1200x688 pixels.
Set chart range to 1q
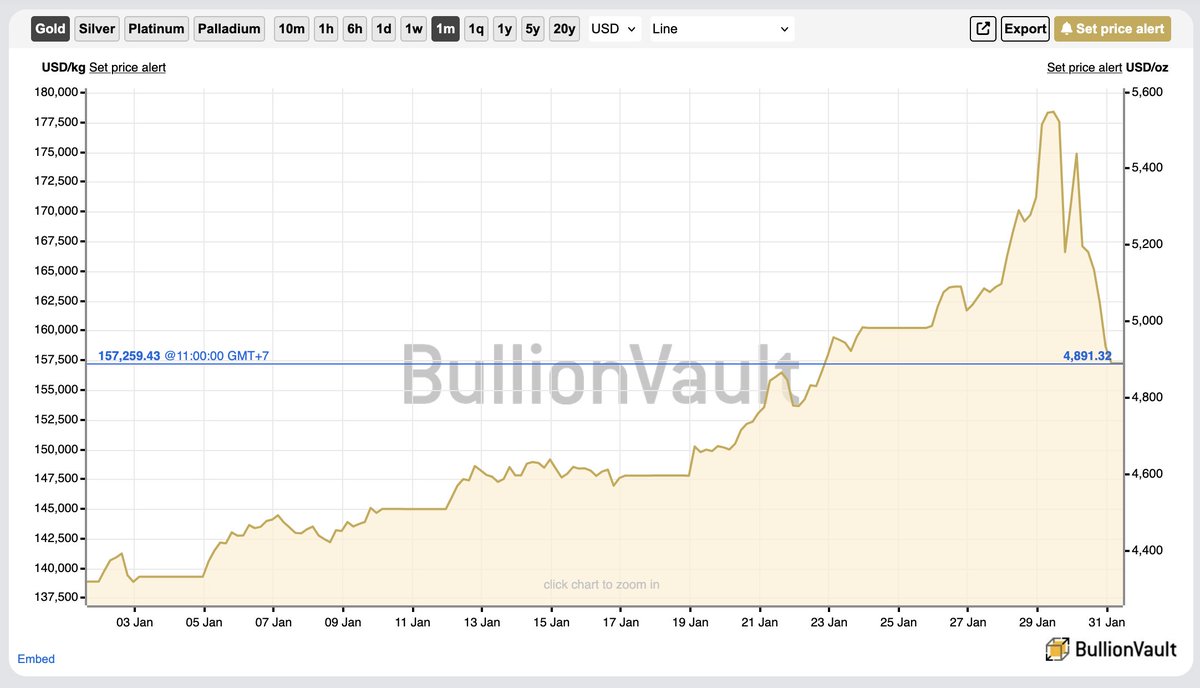(476, 29)
